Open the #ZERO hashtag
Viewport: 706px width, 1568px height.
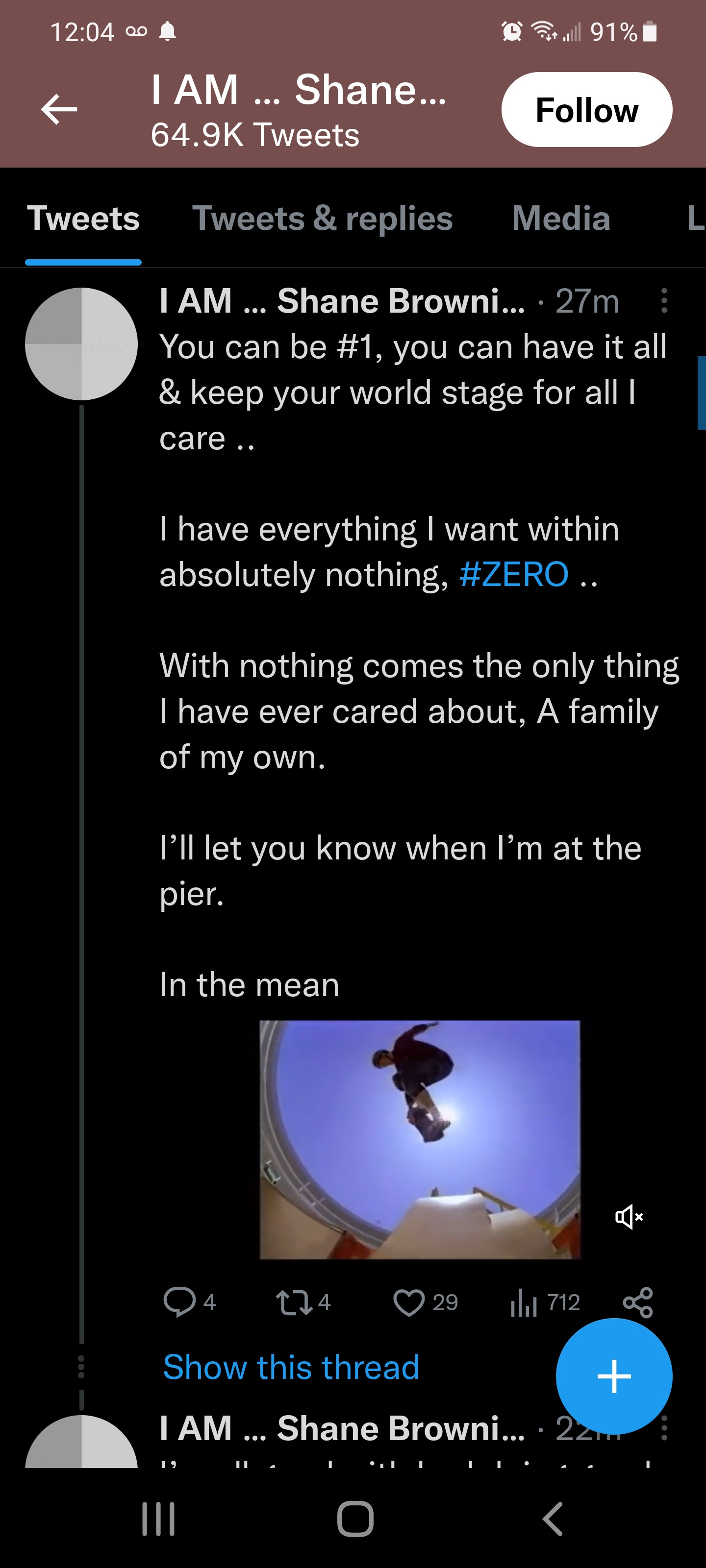513,575
